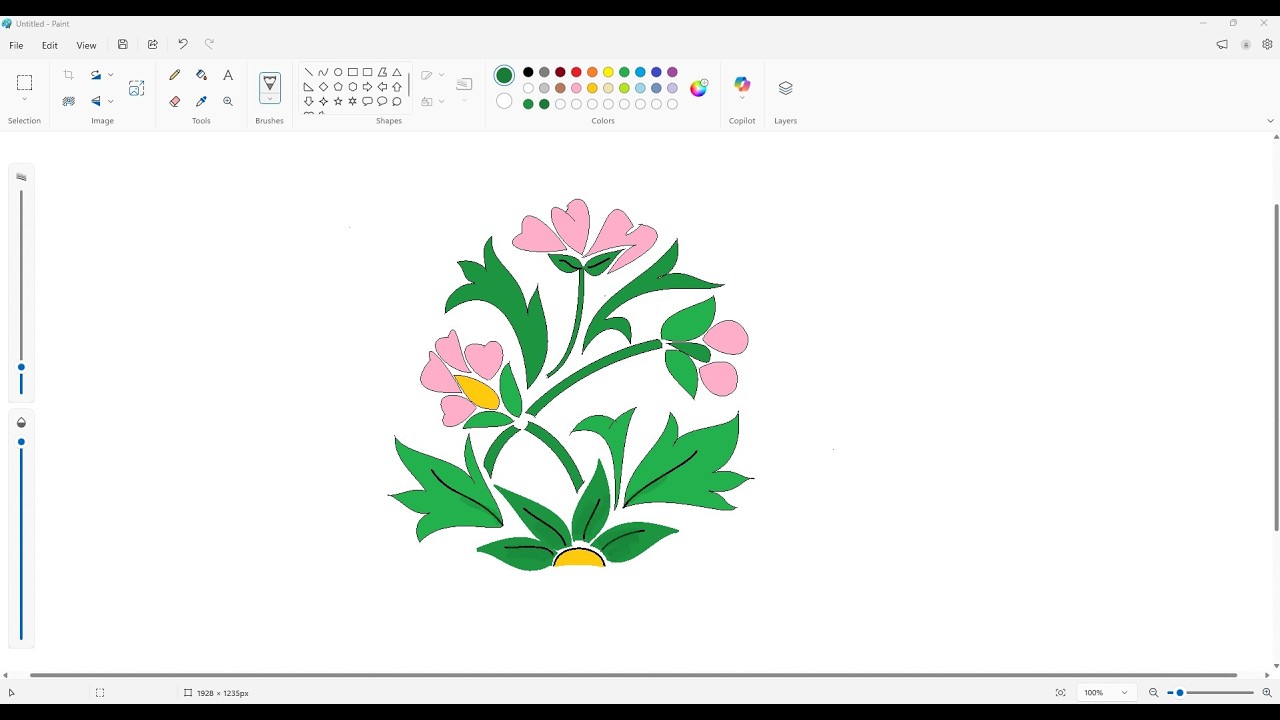Click the horizontal scrollbar thumb
The width and height of the screenshot is (1280, 720).
point(633,675)
